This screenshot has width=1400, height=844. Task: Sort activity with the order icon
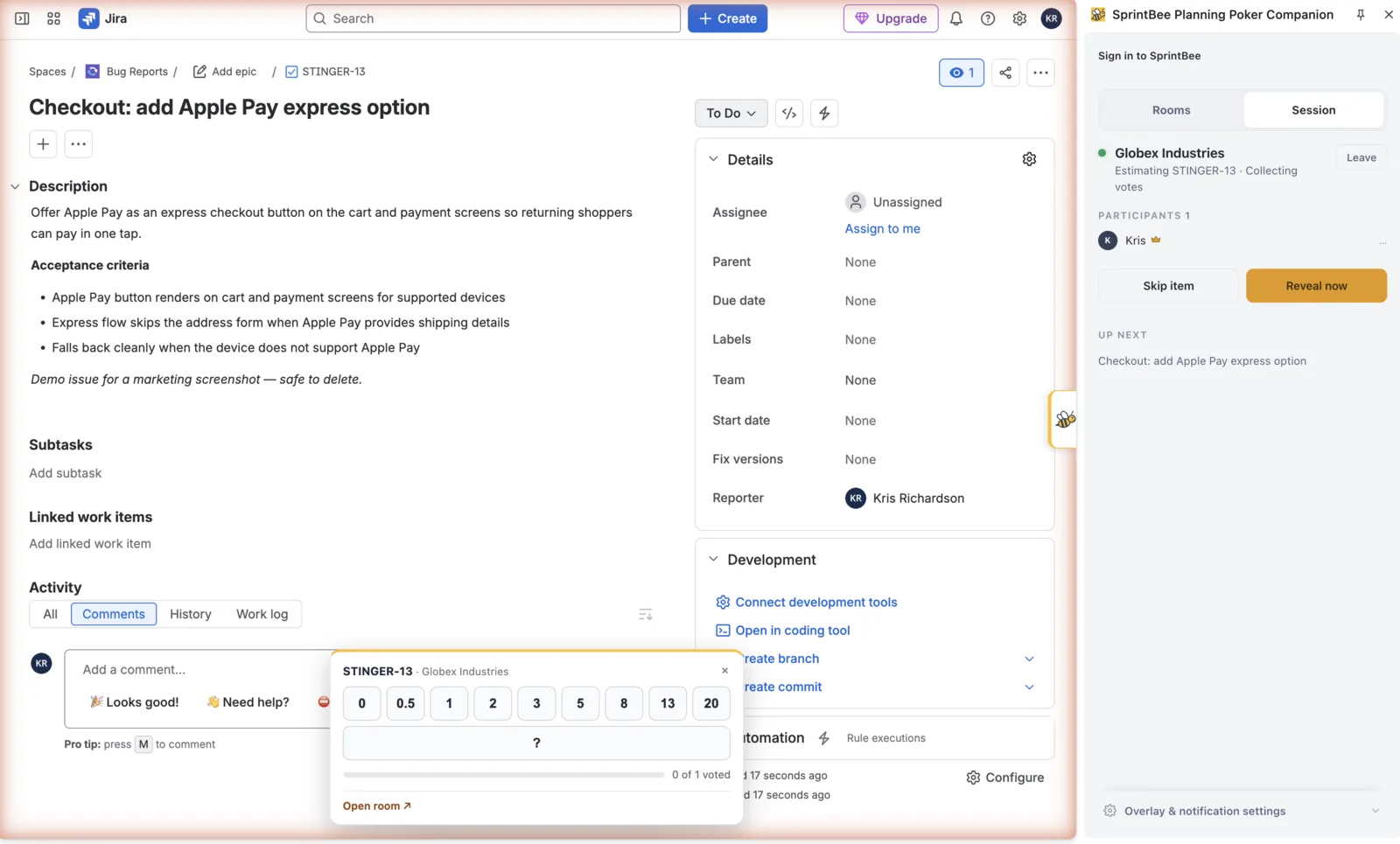click(x=646, y=614)
